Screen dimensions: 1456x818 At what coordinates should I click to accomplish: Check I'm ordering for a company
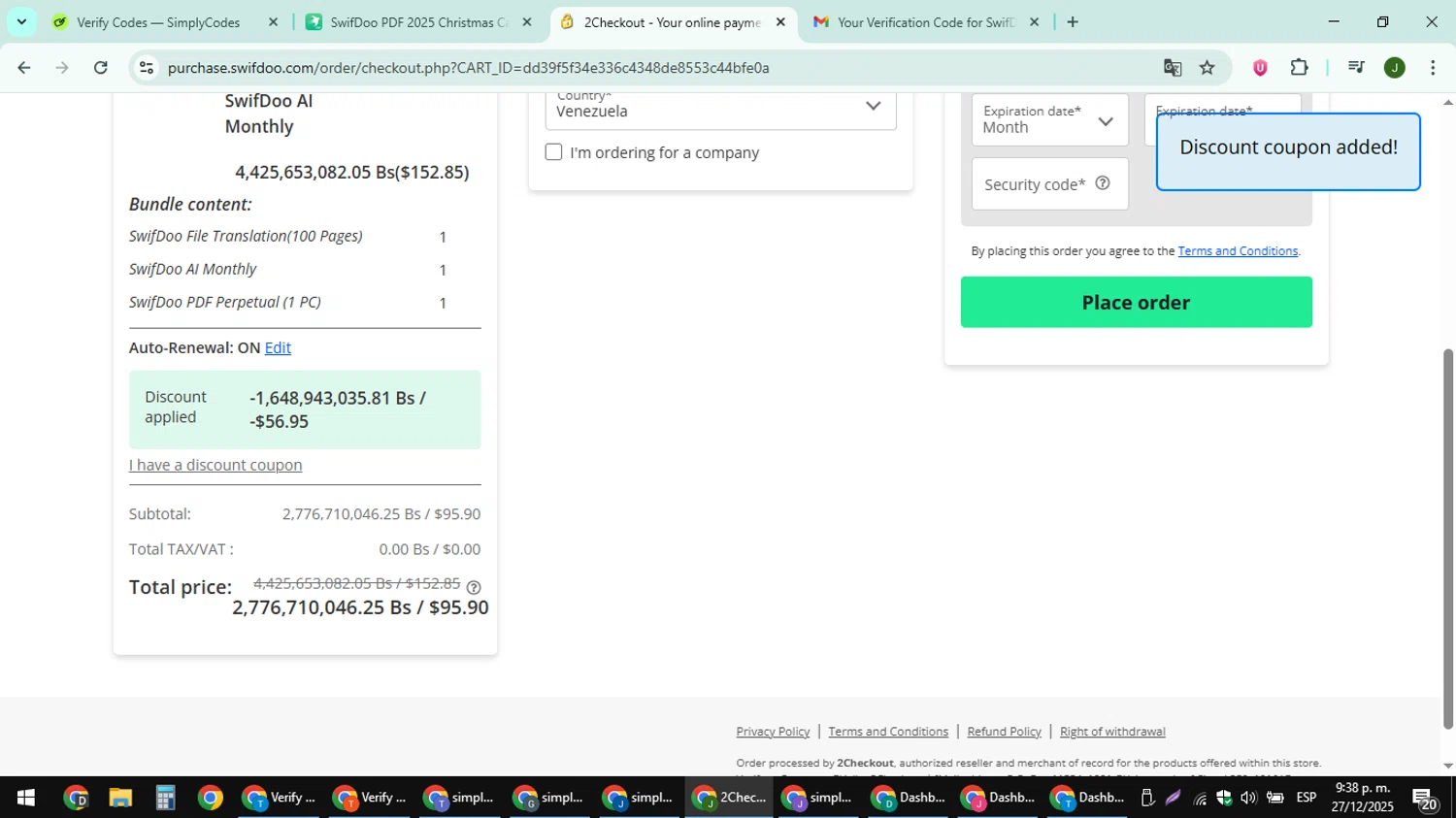tap(554, 152)
